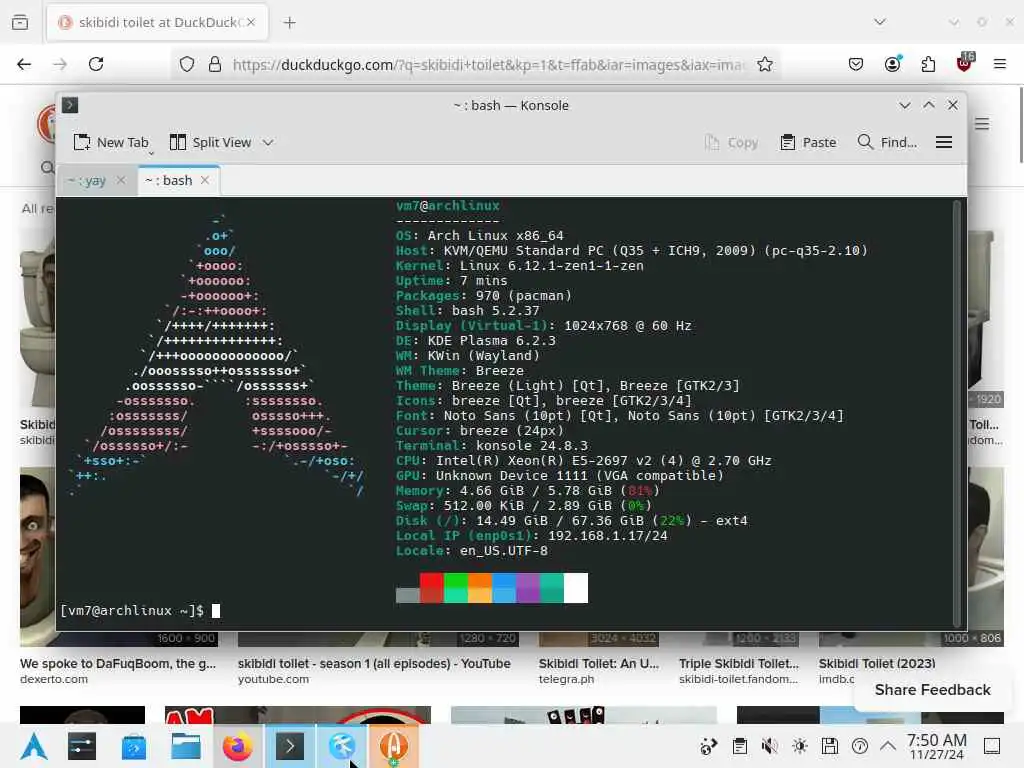The image size is (1024, 768).
Task: Open Find in Konsole toolbar
Action: point(887,142)
